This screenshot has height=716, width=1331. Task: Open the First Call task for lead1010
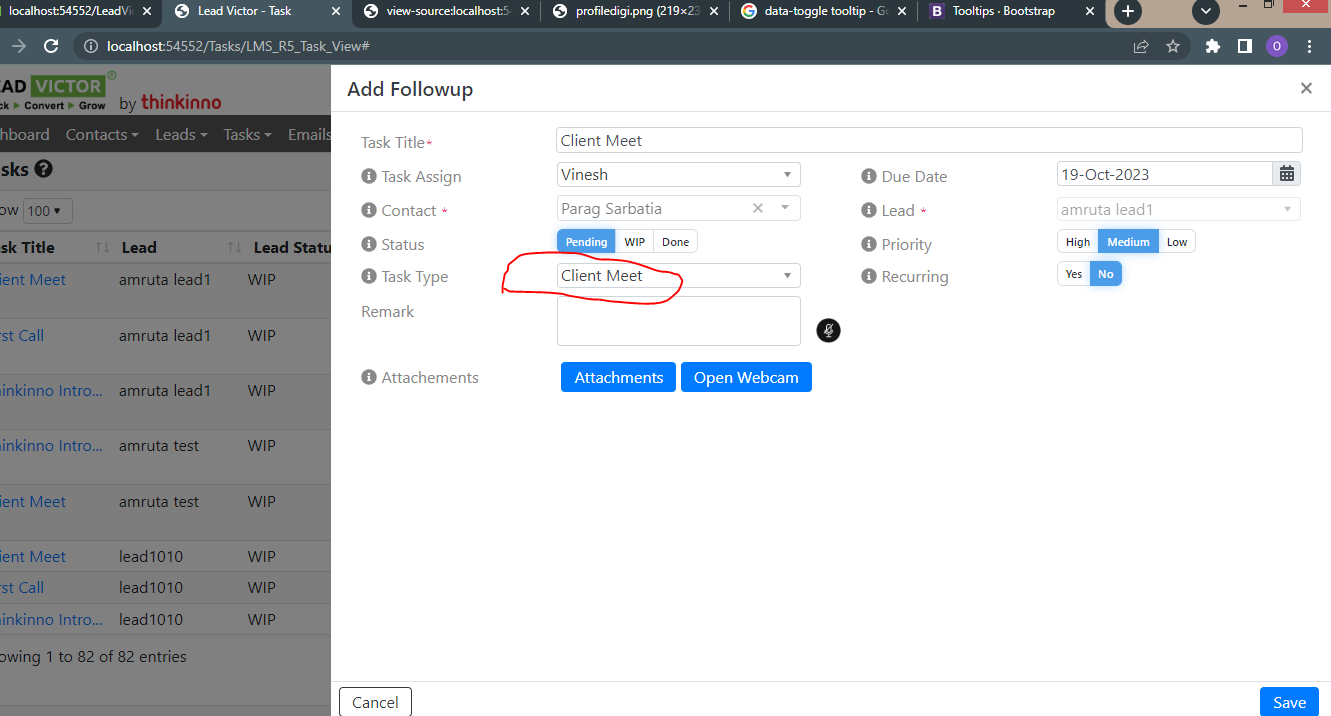point(22,587)
